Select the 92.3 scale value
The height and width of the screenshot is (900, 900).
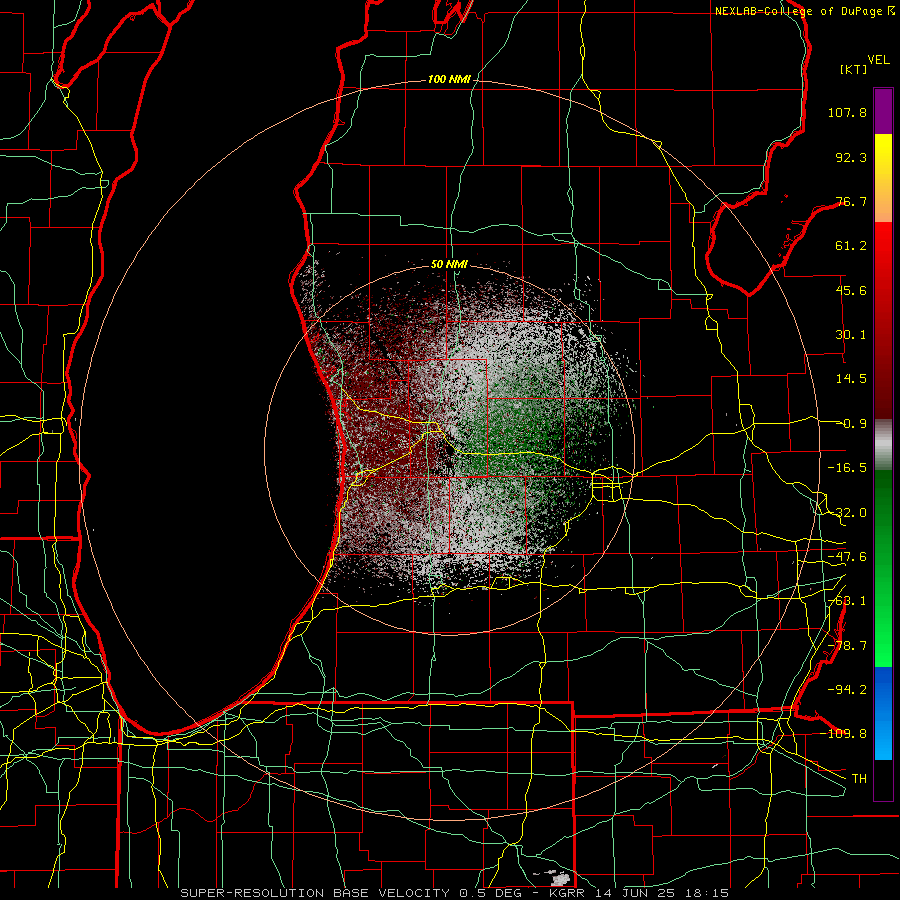(851, 157)
